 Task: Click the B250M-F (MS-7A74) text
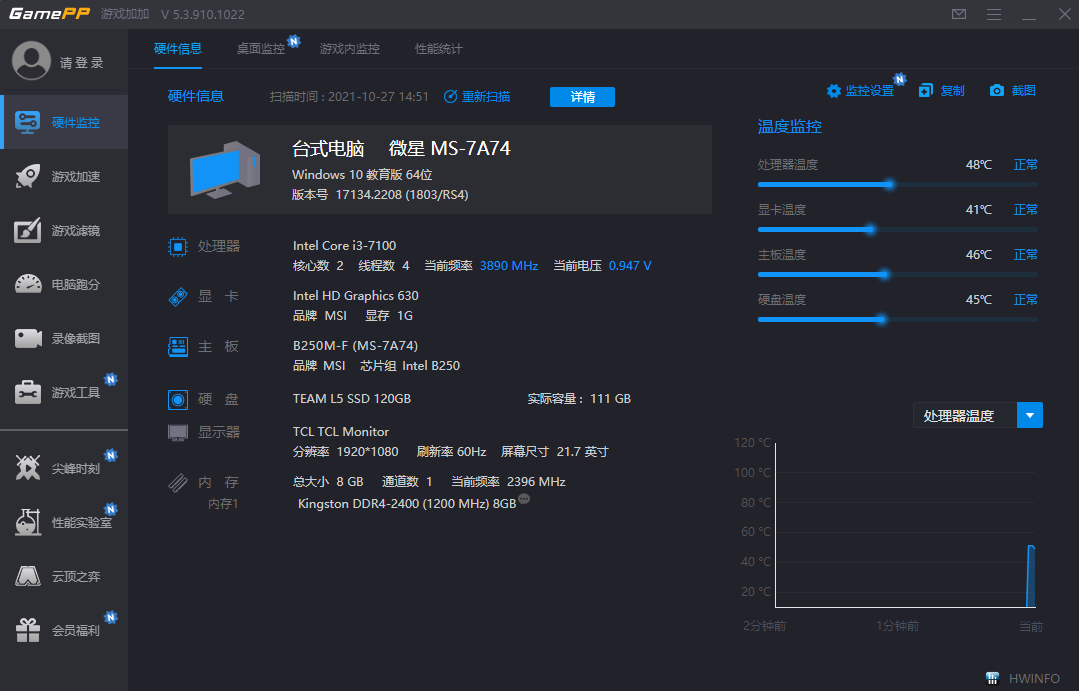coord(355,346)
